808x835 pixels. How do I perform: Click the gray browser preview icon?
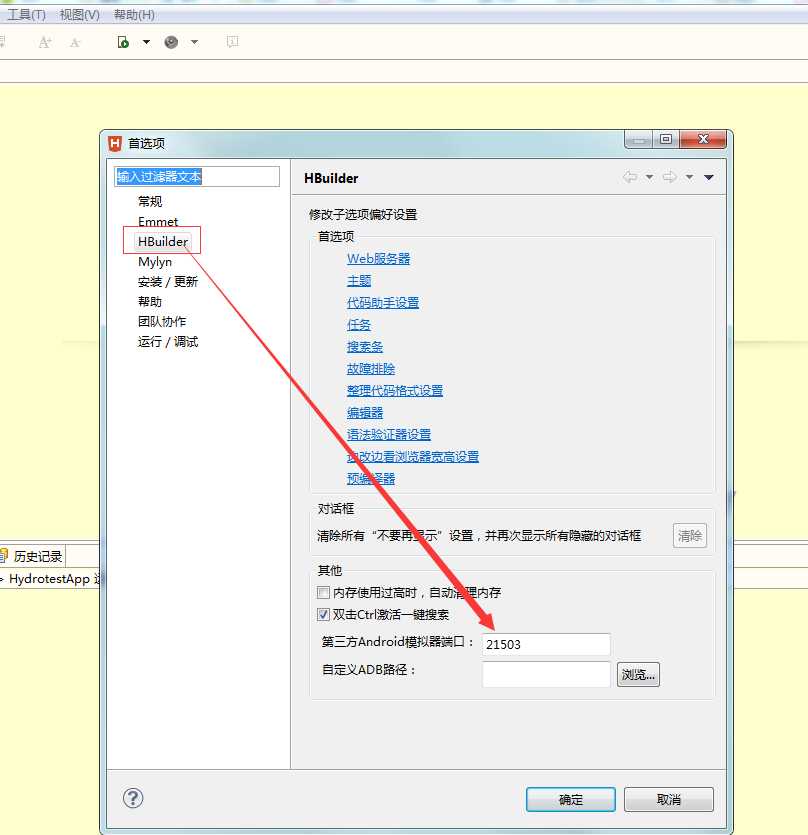point(171,42)
